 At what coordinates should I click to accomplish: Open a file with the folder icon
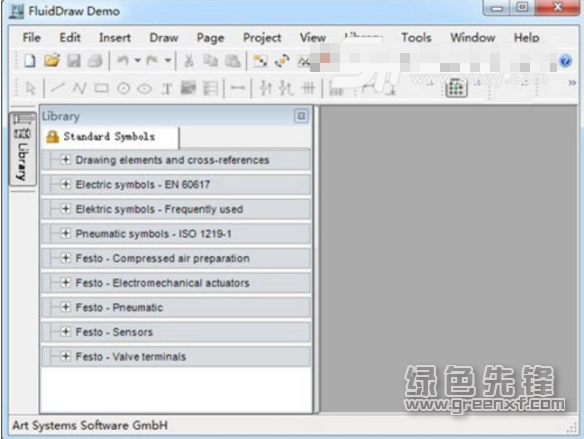(52, 60)
